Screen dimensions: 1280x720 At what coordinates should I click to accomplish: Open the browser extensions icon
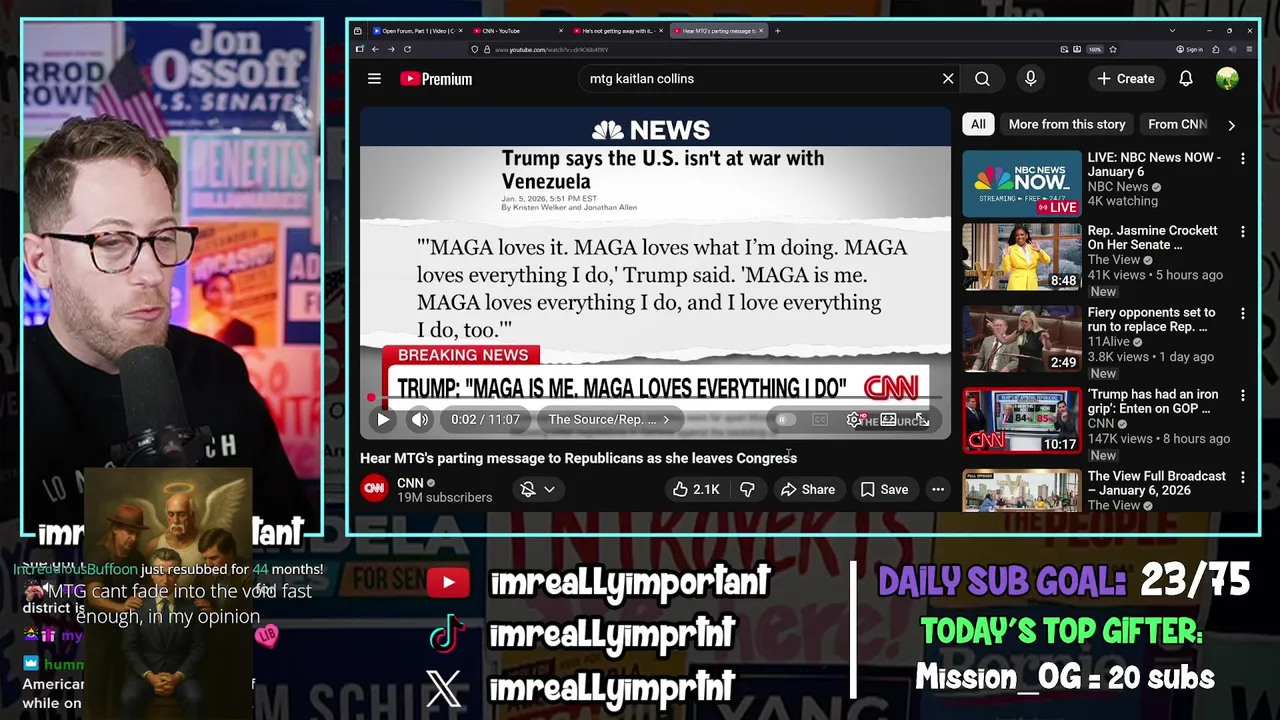click(x=1216, y=49)
